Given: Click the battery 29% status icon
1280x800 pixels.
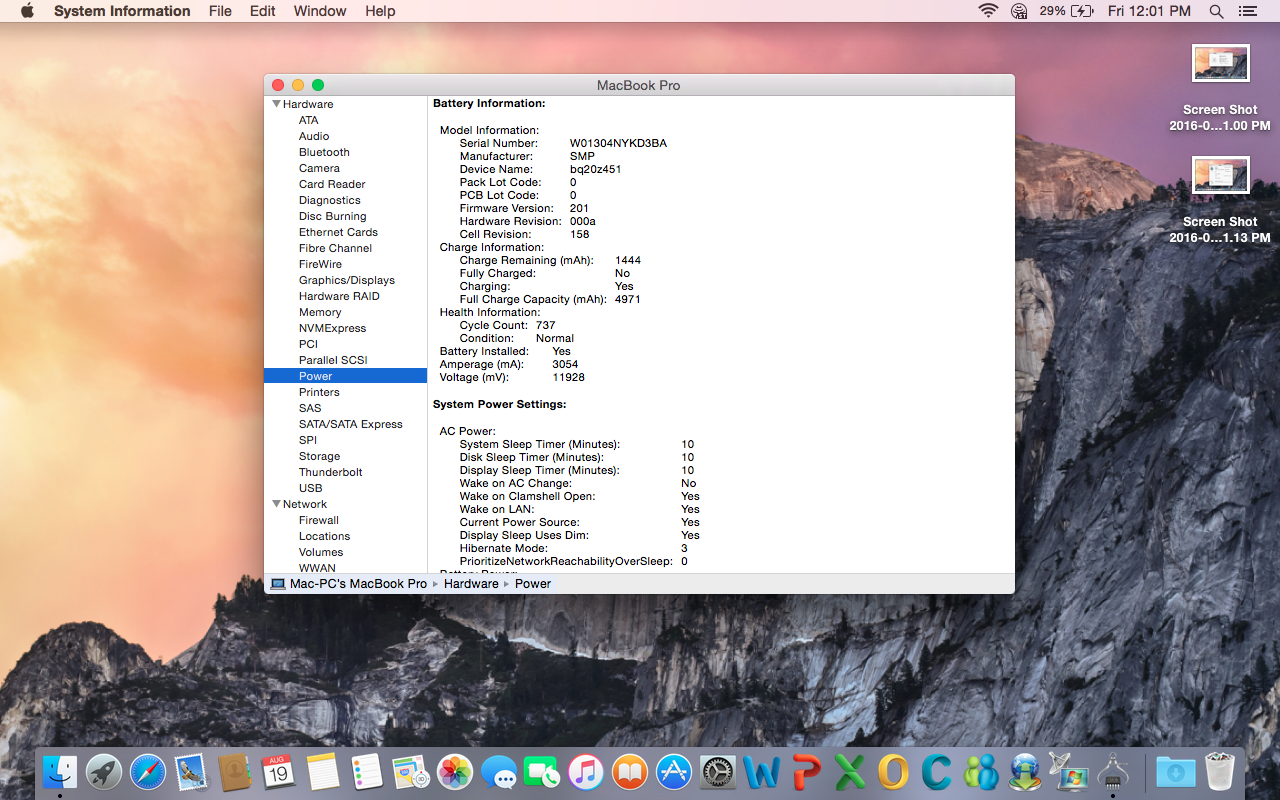Looking at the screenshot, I should pyautogui.click(x=1066, y=11).
